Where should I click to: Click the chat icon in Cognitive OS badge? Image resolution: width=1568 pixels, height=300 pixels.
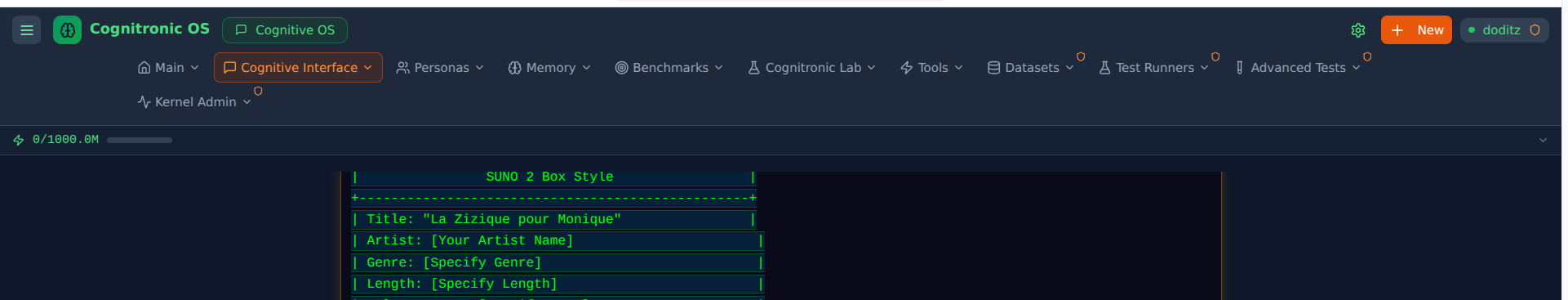(241, 30)
